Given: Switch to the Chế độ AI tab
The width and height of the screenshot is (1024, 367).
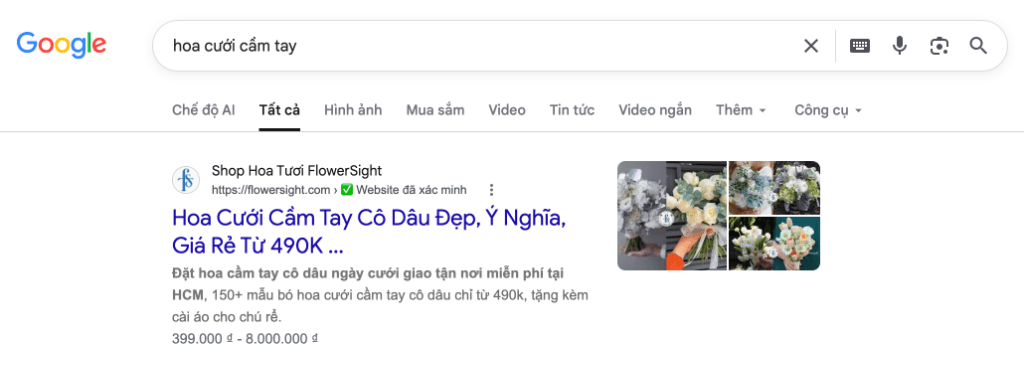Looking at the screenshot, I should pos(203,110).
